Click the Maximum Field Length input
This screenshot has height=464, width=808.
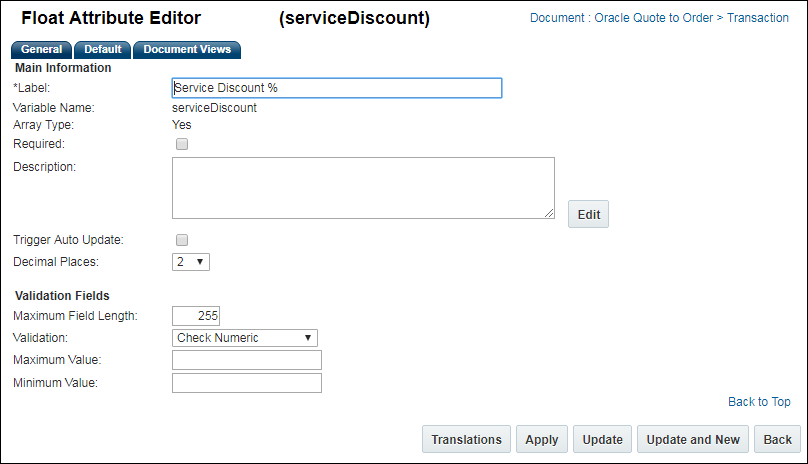point(196,316)
